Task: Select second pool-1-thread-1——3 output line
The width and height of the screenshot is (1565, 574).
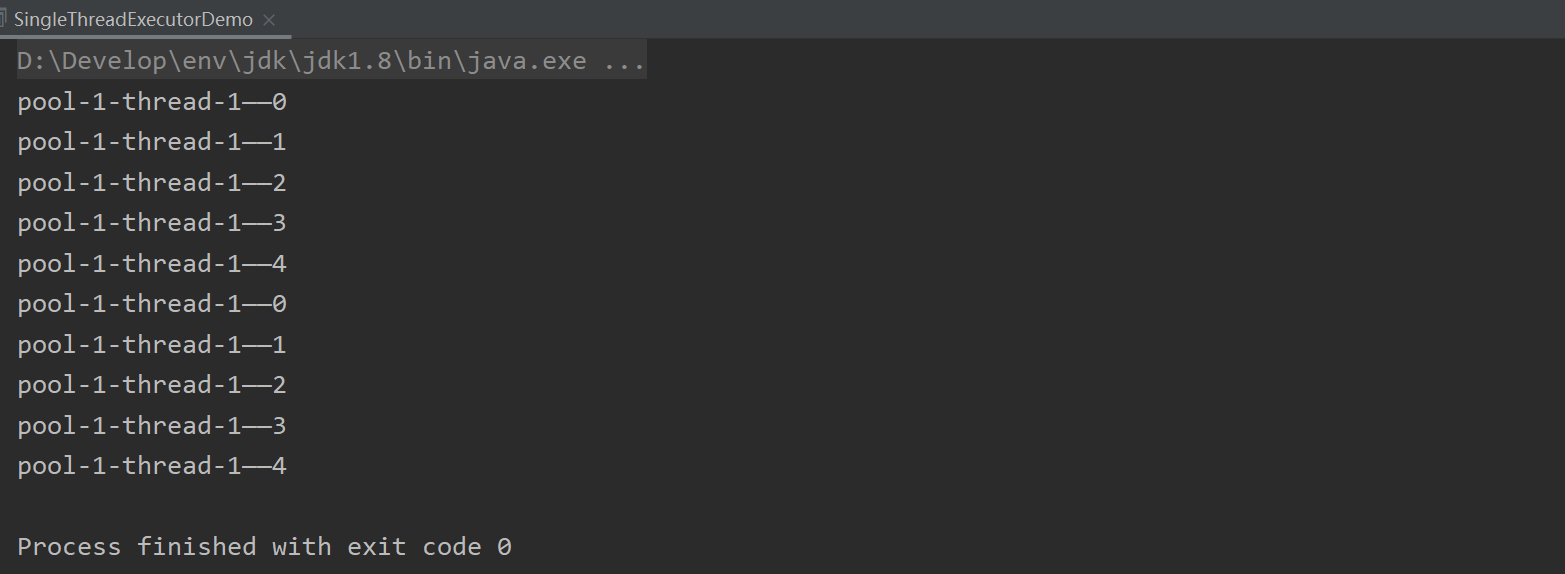Action: click(152, 426)
